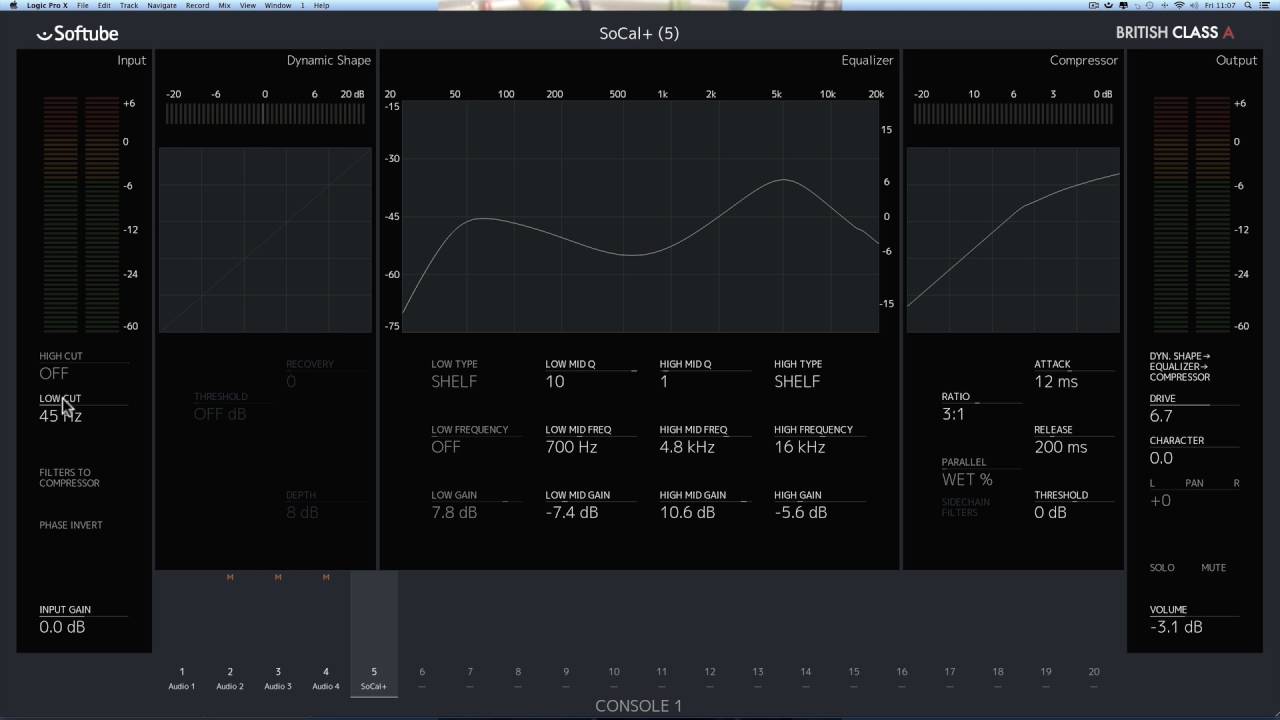Click Low Mid Gain -7.4 dB value
1280x720 pixels.
tap(572, 512)
